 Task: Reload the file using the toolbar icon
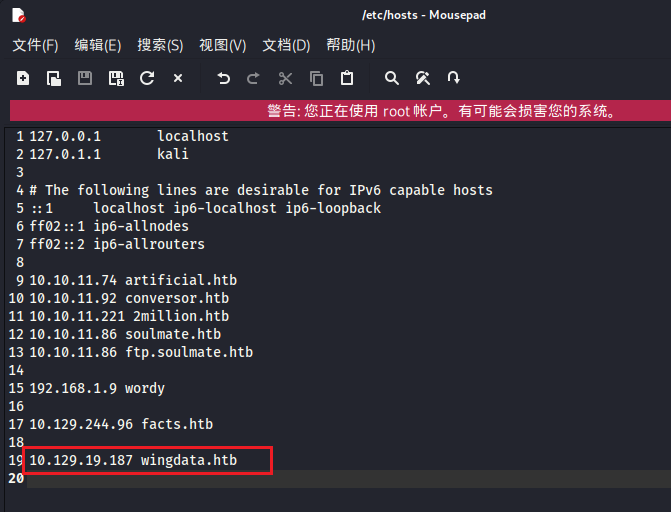[147, 78]
